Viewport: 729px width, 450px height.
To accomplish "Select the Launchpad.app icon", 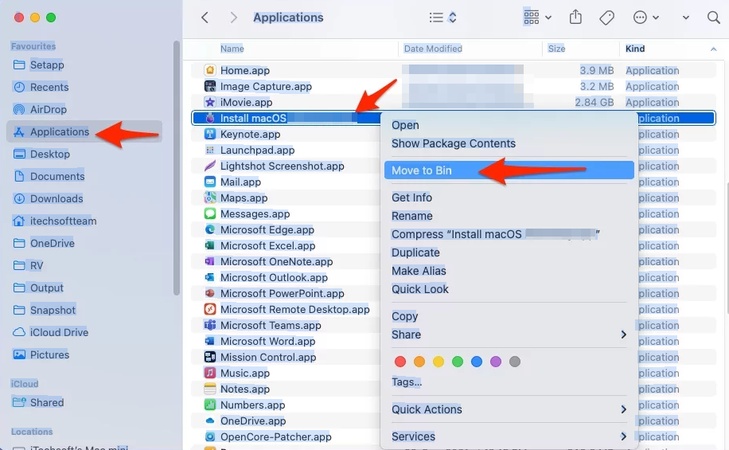I will [210, 150].
